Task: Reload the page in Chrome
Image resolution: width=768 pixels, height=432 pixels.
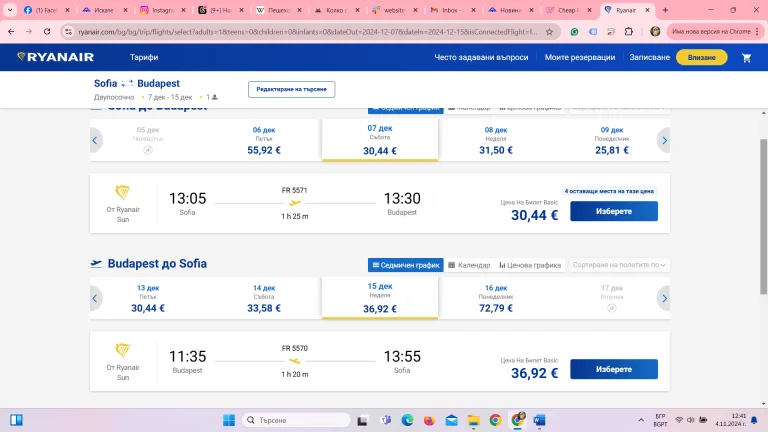Action: pyautogui.click(x=47, y=31)
